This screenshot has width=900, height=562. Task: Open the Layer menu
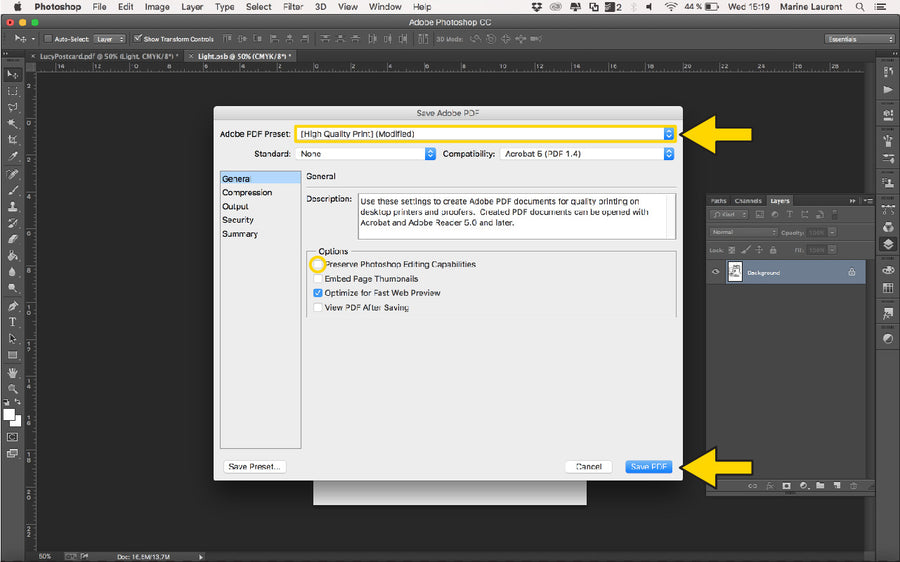(x=192, y=7)
